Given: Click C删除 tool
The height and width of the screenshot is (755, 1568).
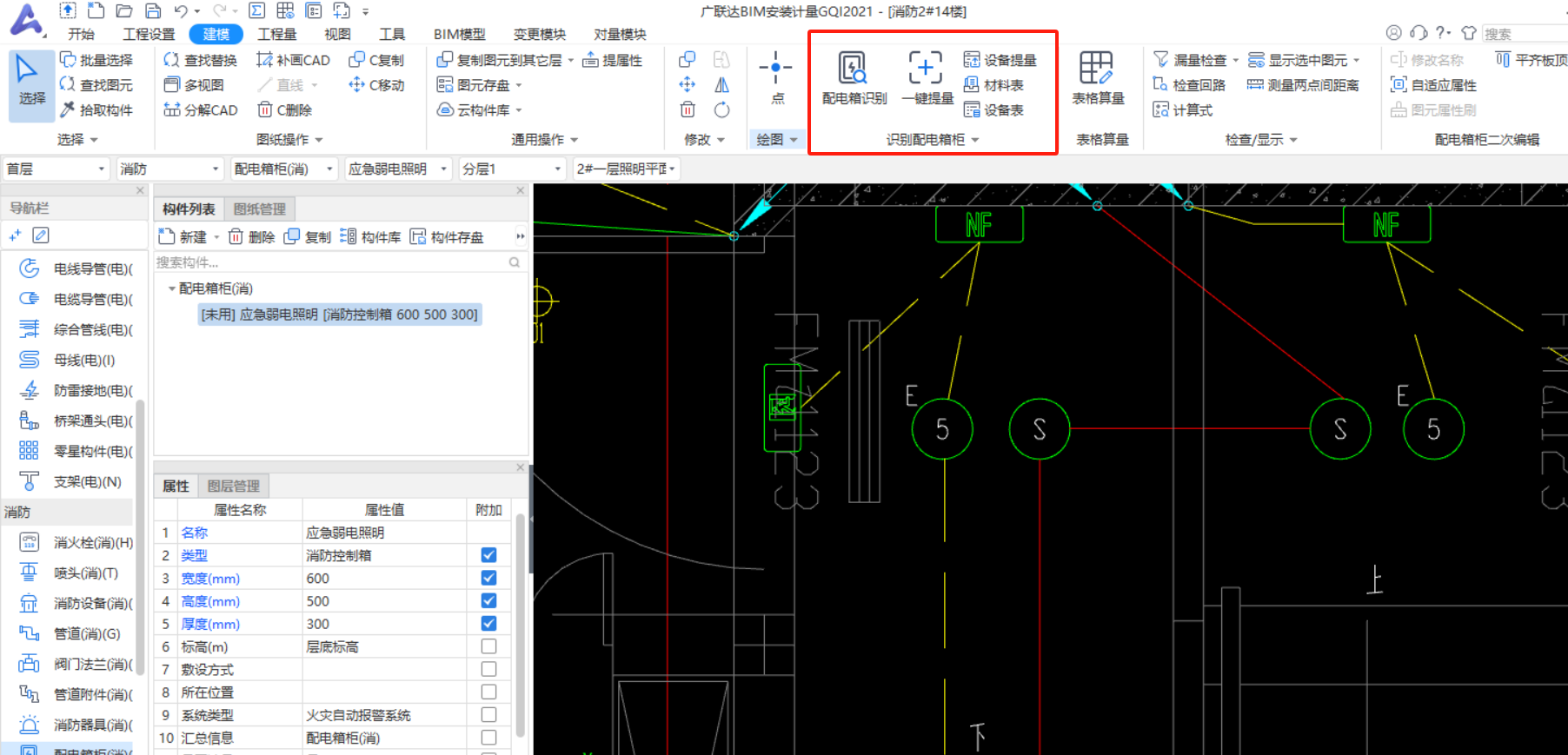Looking at the screenshot, I should (x=284, y=110).
